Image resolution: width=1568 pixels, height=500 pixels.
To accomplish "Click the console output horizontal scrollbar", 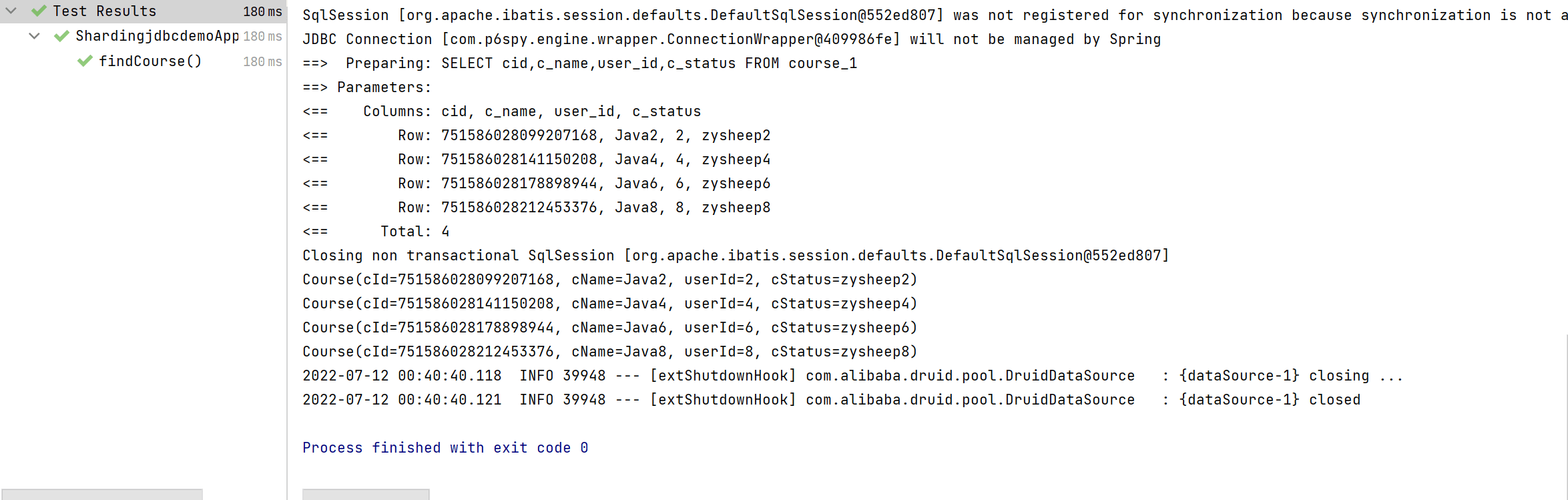I will (x=366, y=494).
